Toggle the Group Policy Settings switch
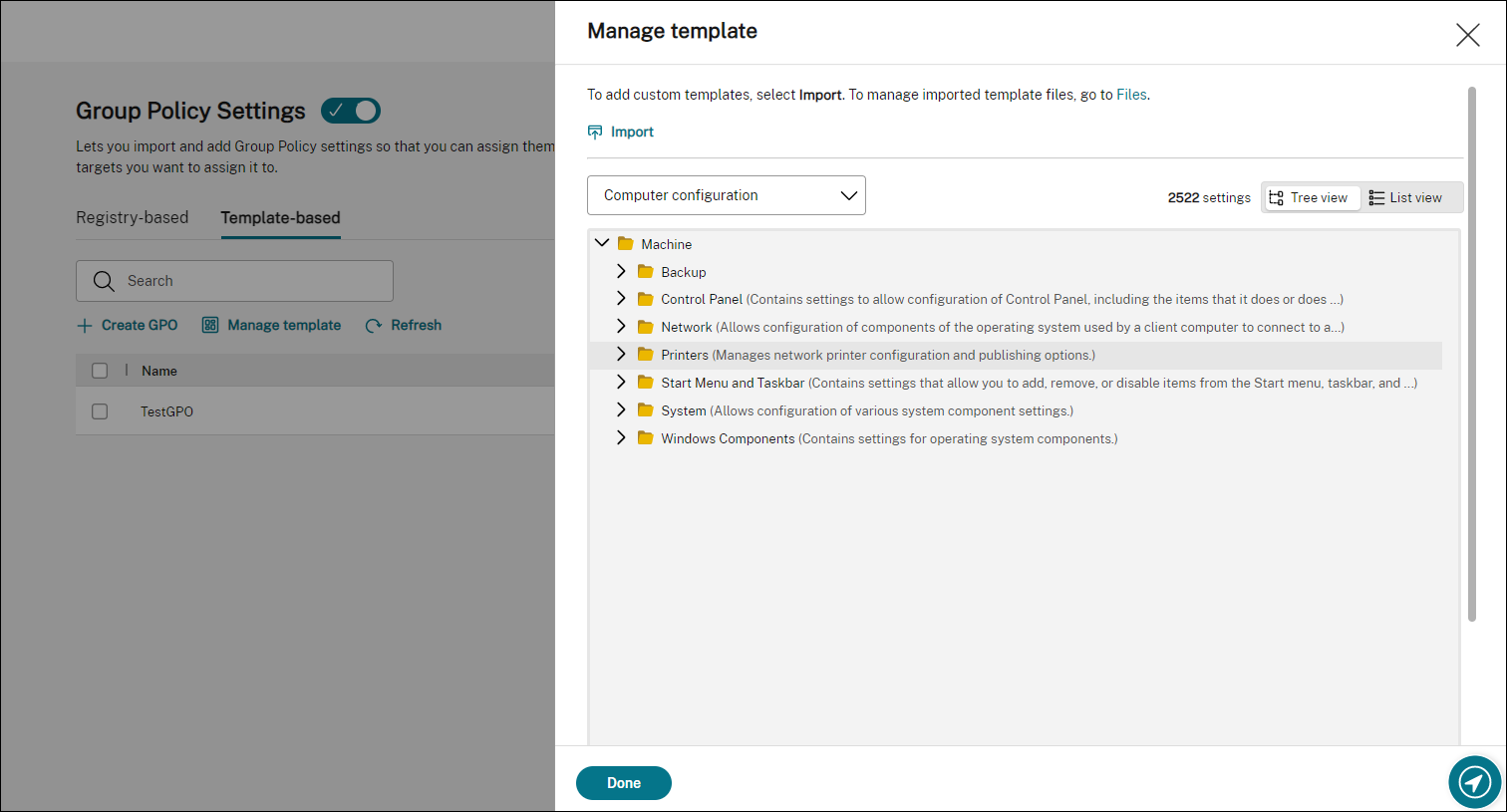Screen dimensions: 1507x812 351,111
